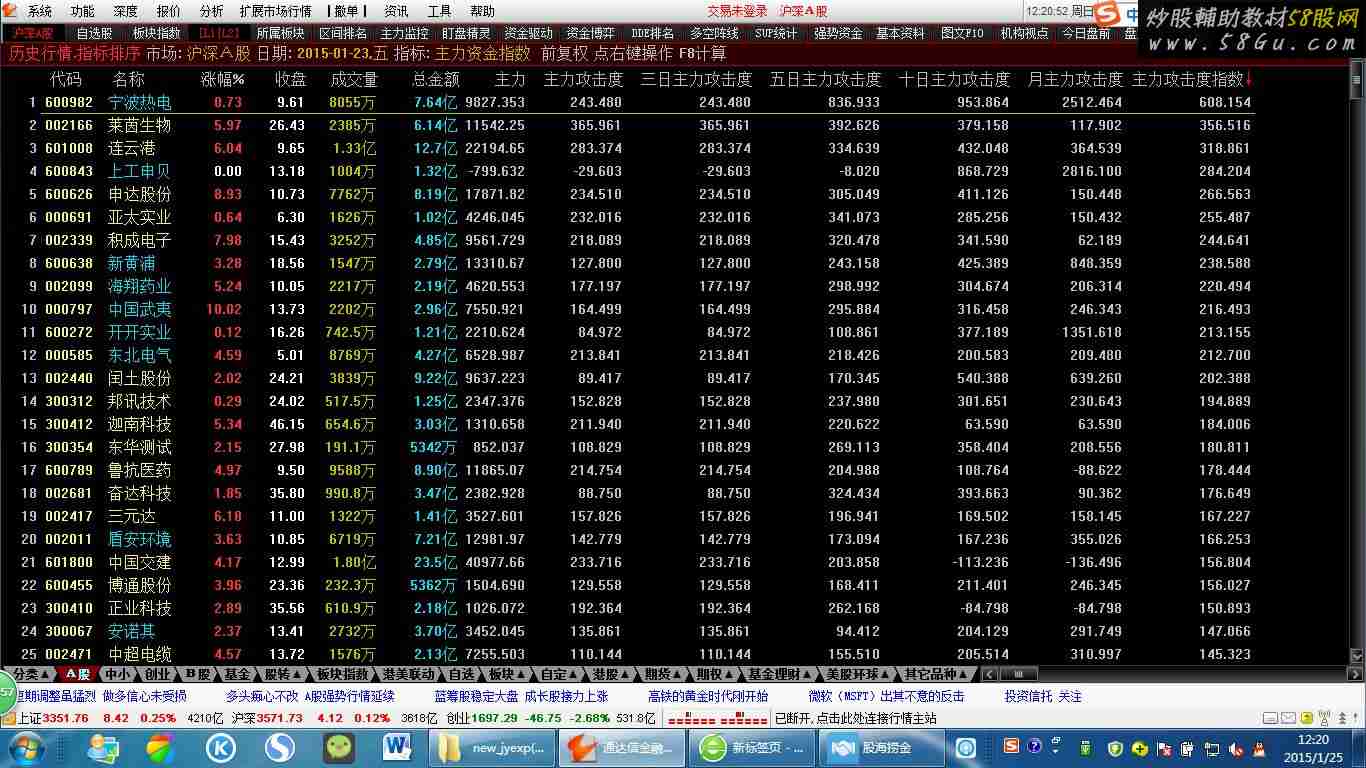The image size is (1366, 768).
Task: Select stock code 300067
Action: click(x=69, y=631)
